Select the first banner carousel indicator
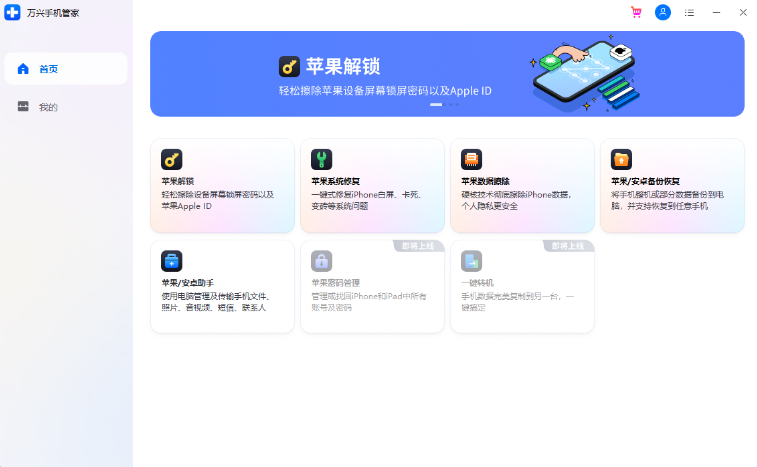The height and width of the screenshot is (467, 757). click(436, 104)
